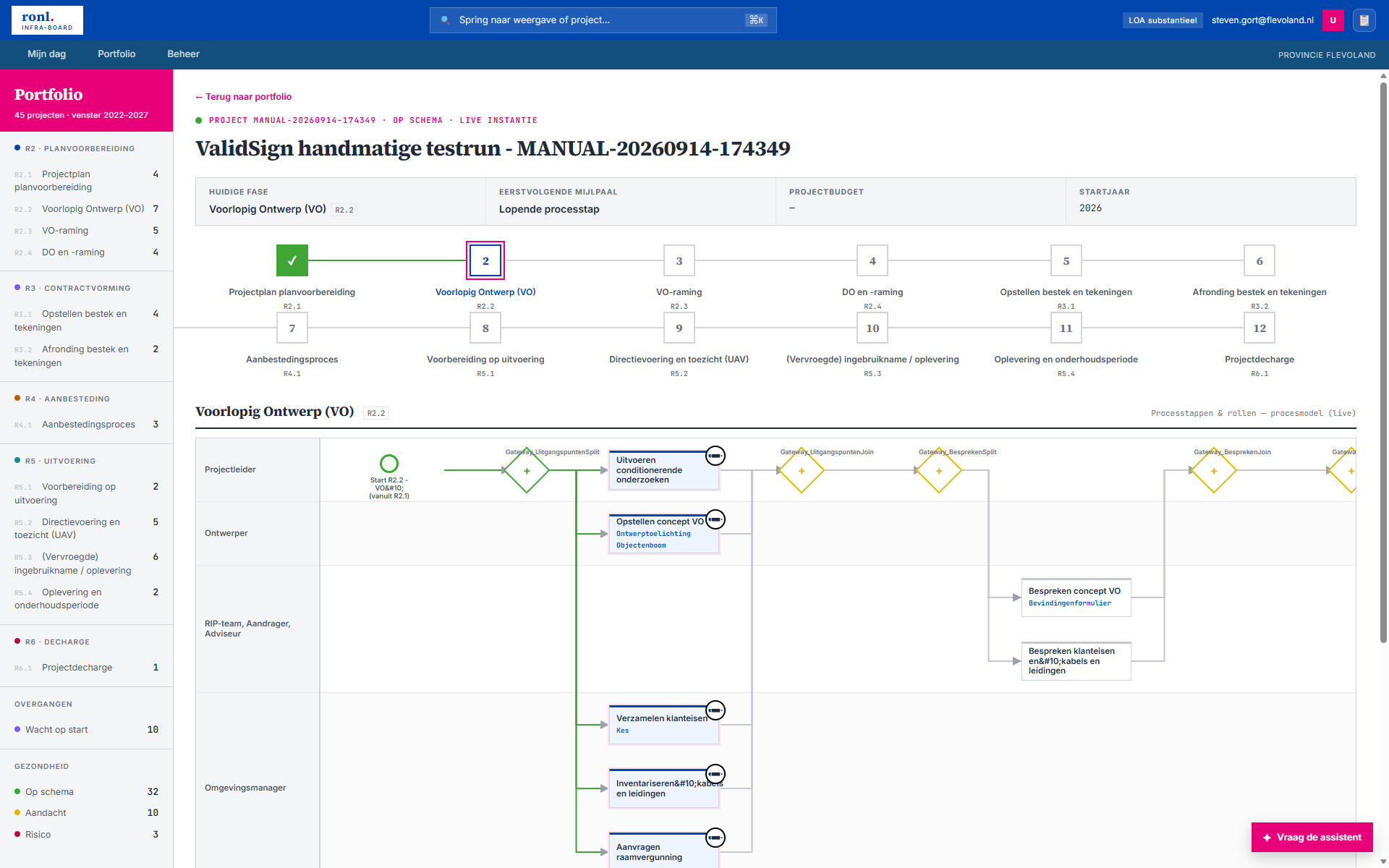Open the Mijn dag tab
Screen dimensions: 1389x868
pyautogui.click(x=47, y=54)
